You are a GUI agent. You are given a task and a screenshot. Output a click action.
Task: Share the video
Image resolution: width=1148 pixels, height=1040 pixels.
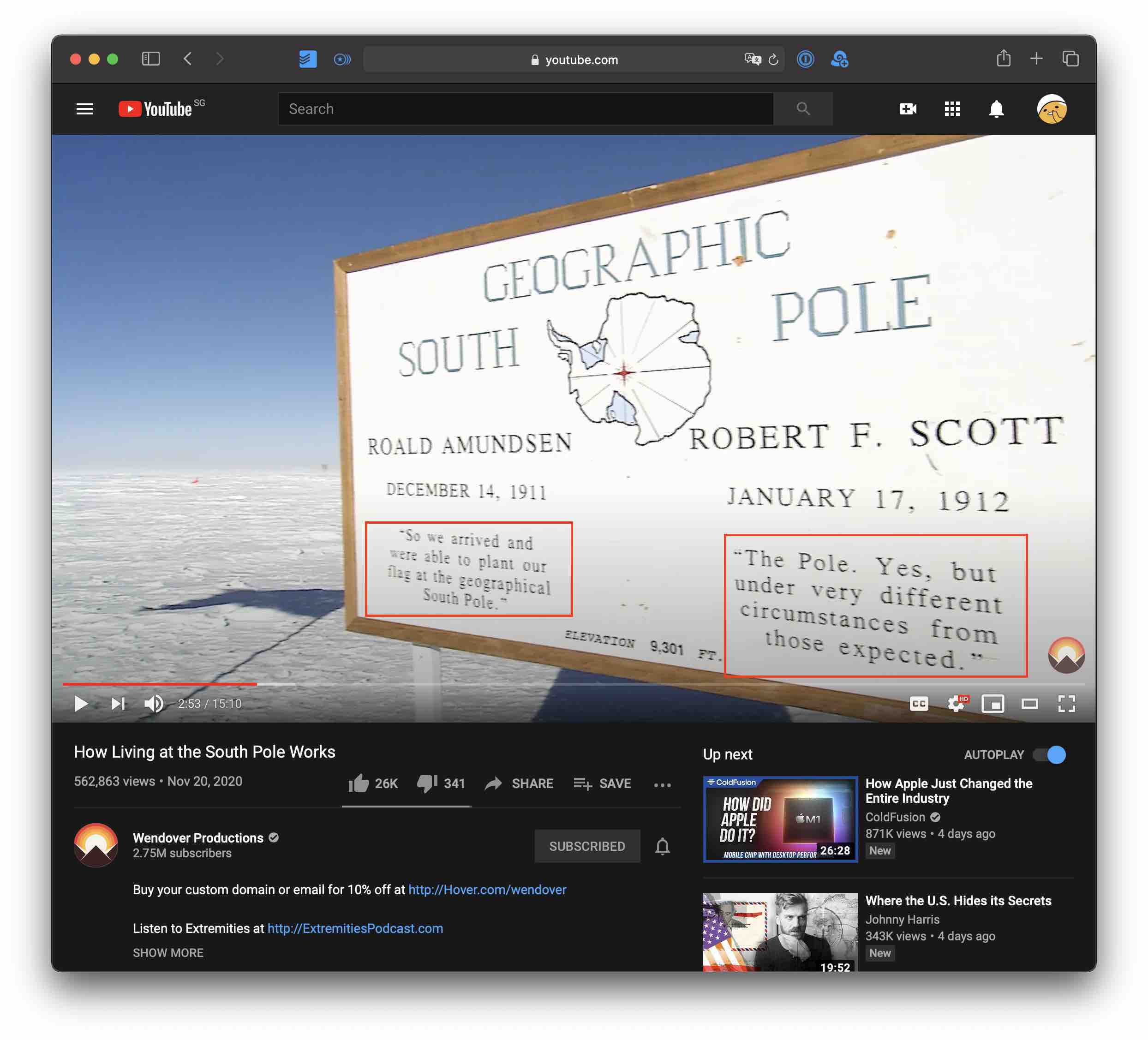519,784
